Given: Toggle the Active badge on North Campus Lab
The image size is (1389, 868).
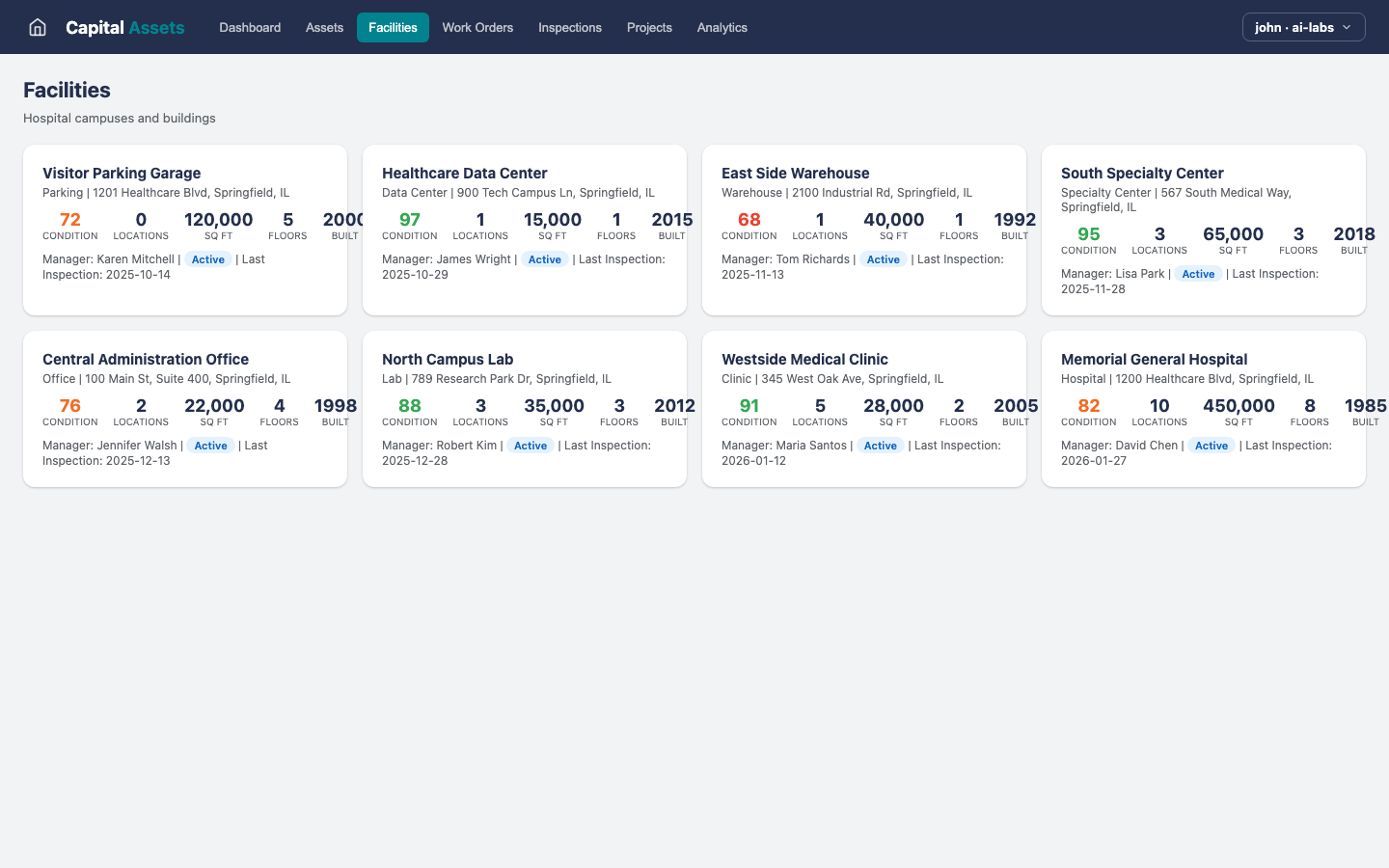Looking at the screenshot, I should (x=531, y=445).
